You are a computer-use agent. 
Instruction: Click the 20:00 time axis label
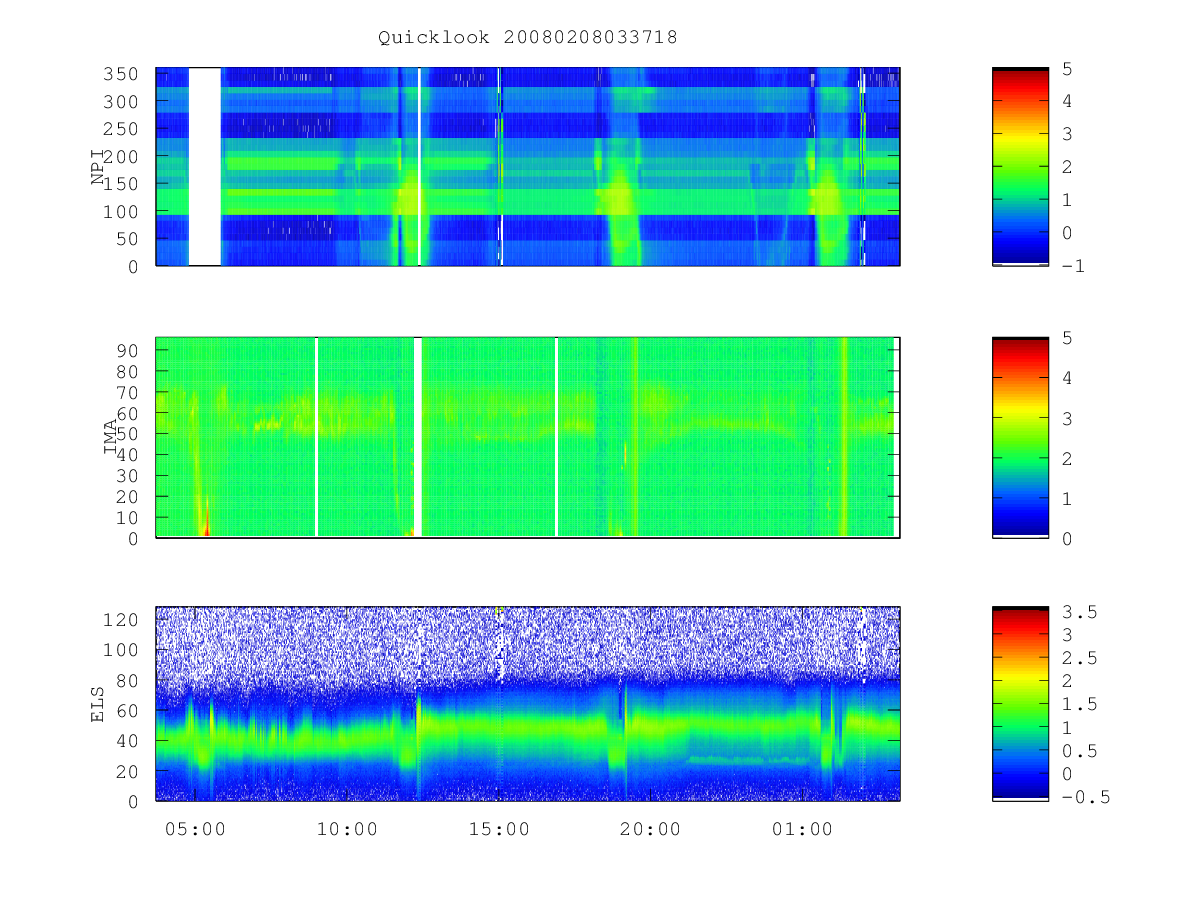[650, 829]
